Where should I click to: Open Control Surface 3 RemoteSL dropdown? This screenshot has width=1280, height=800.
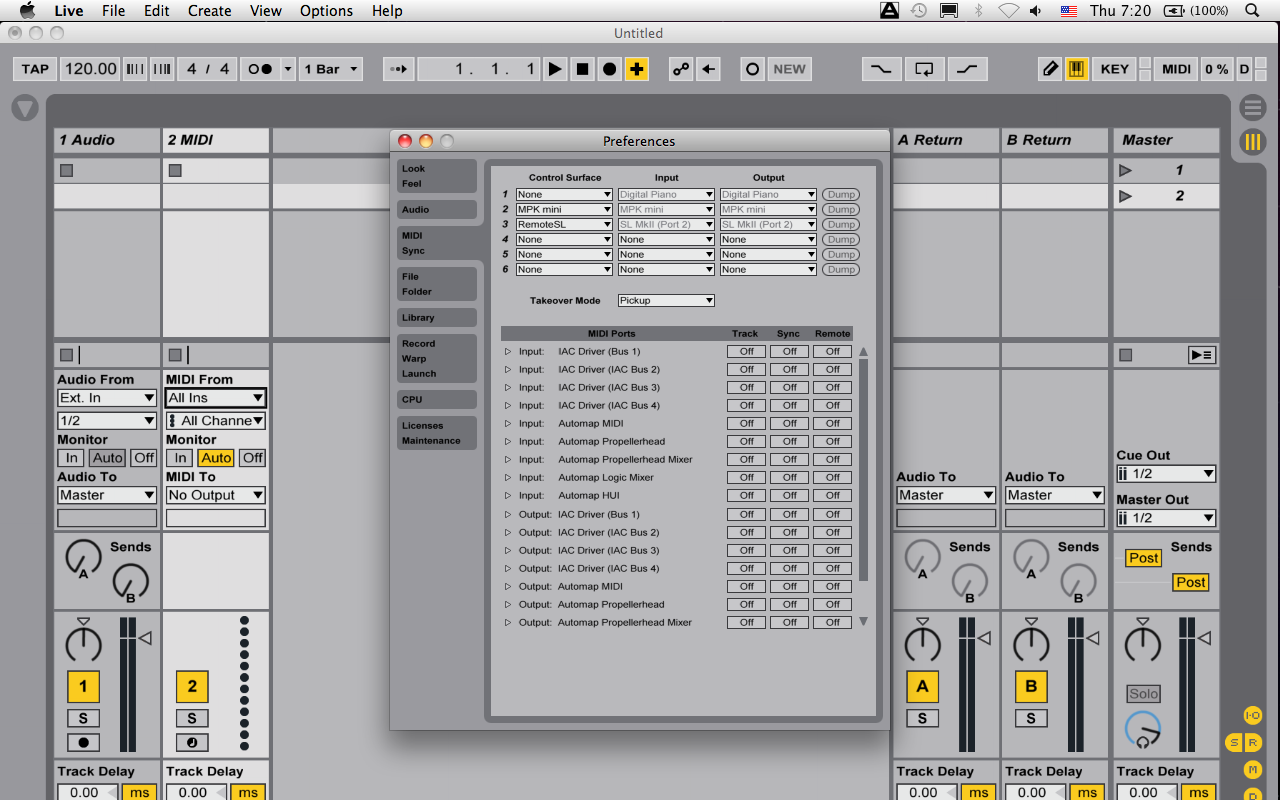pos(564,225)
